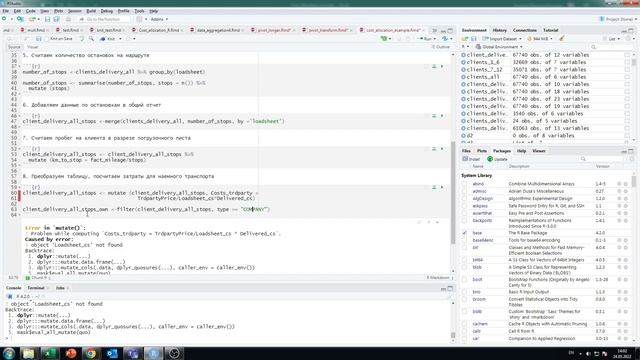Open the List view dropdown in Environment pane
This screenshot has height=360, width=640.
click(613, 39)
